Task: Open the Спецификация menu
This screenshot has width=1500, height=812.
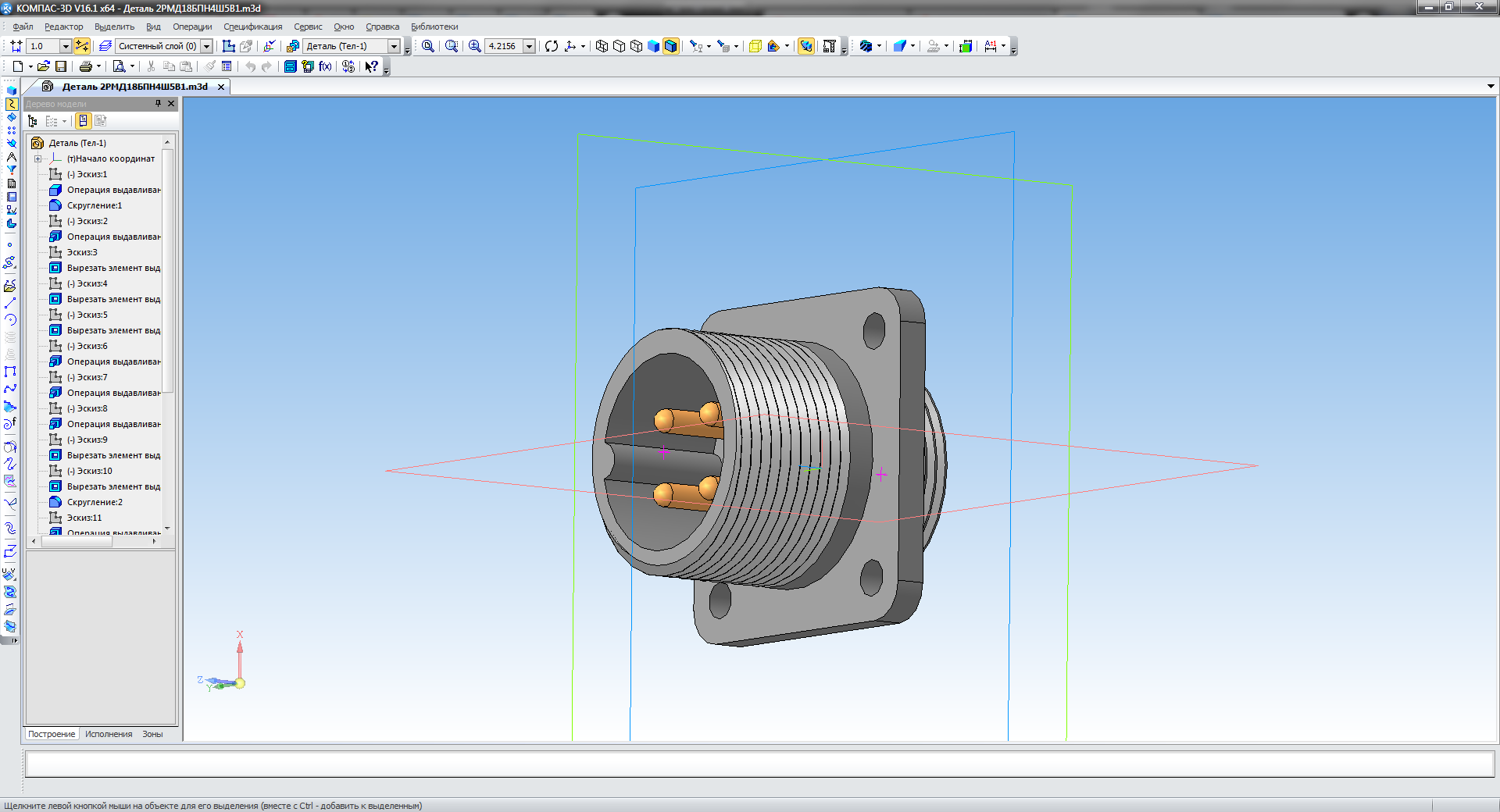Action: coord(253,27)
